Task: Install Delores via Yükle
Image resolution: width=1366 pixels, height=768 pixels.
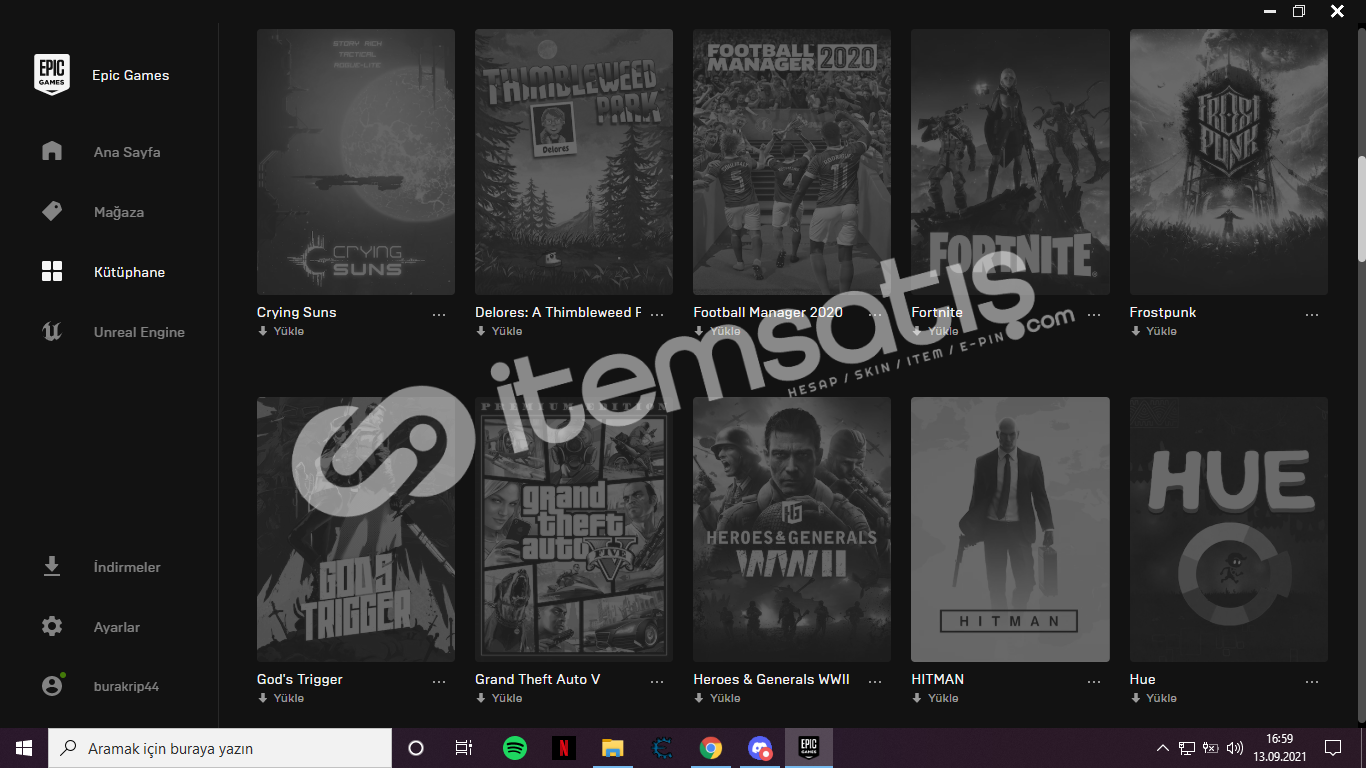Action: 499,331
